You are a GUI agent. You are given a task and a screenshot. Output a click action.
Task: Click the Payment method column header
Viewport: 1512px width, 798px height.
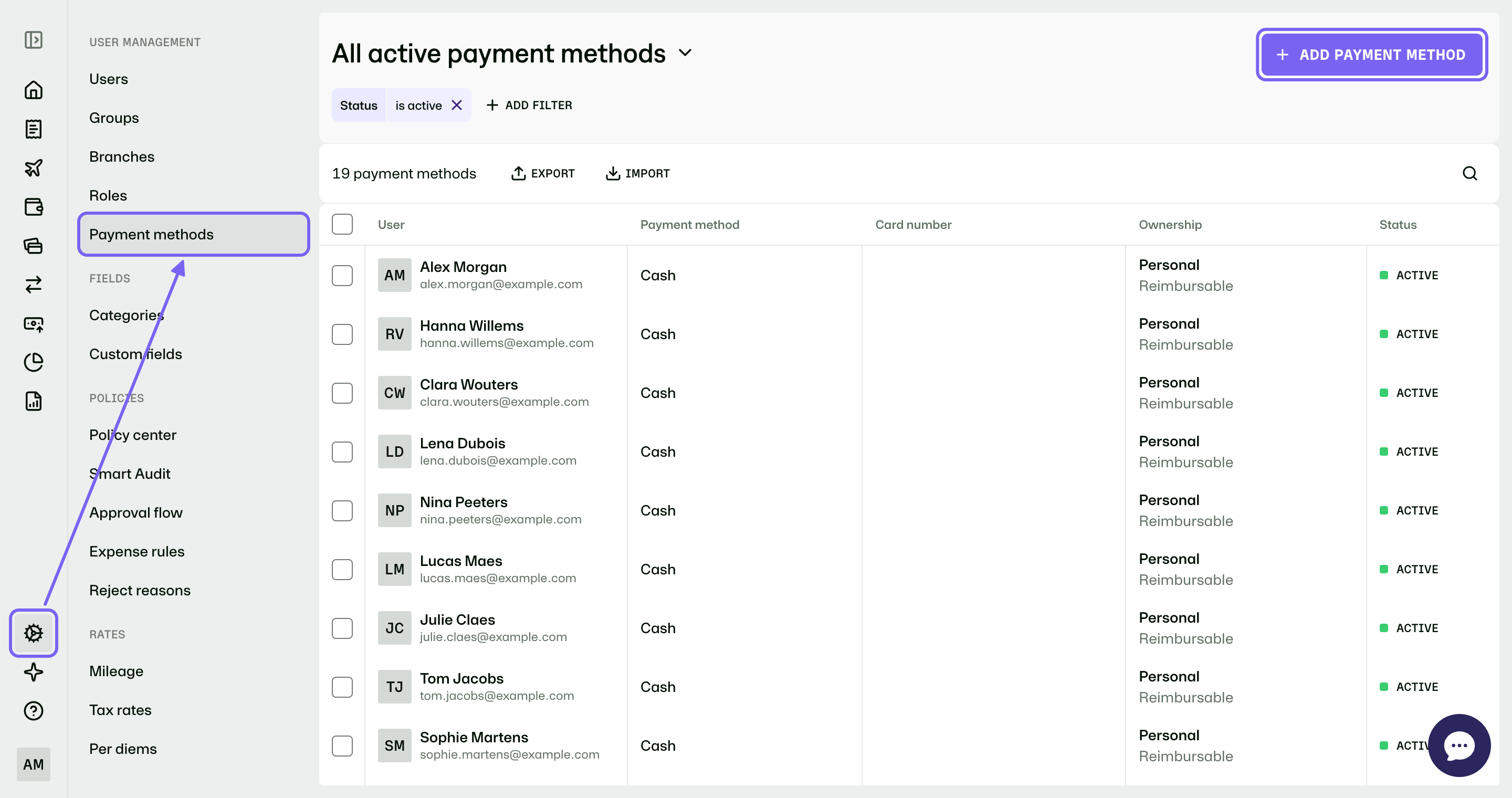coord(690,224)
